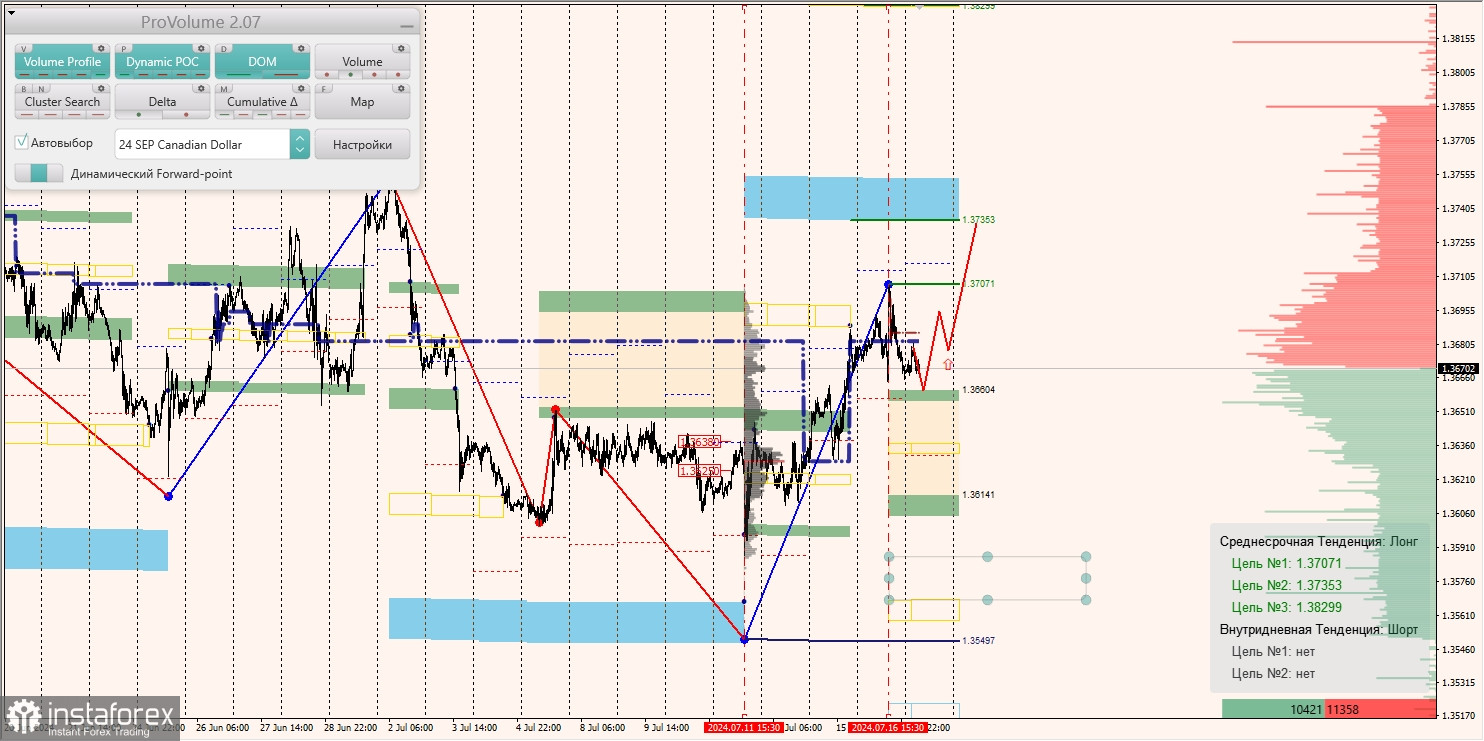Screen dimensions: 1484x741
Task: Click the 1.37071 target level label
Action: (978, 284)
